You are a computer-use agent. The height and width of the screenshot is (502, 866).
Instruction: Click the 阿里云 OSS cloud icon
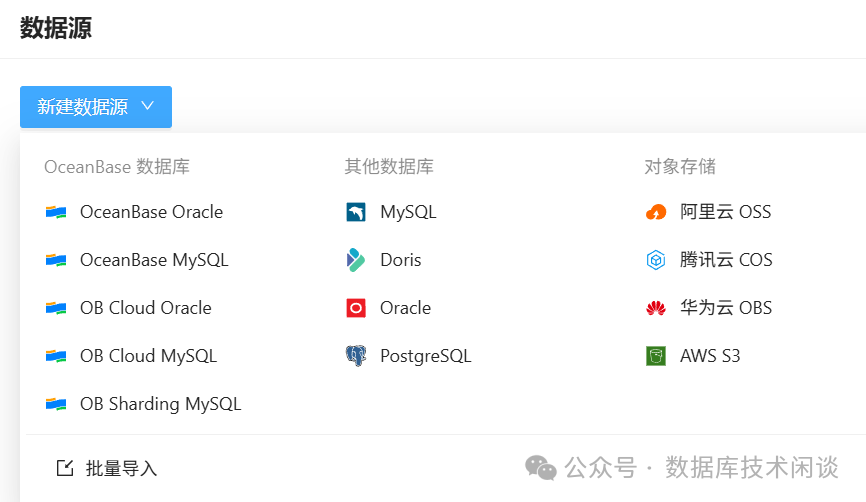pos(656,212)
